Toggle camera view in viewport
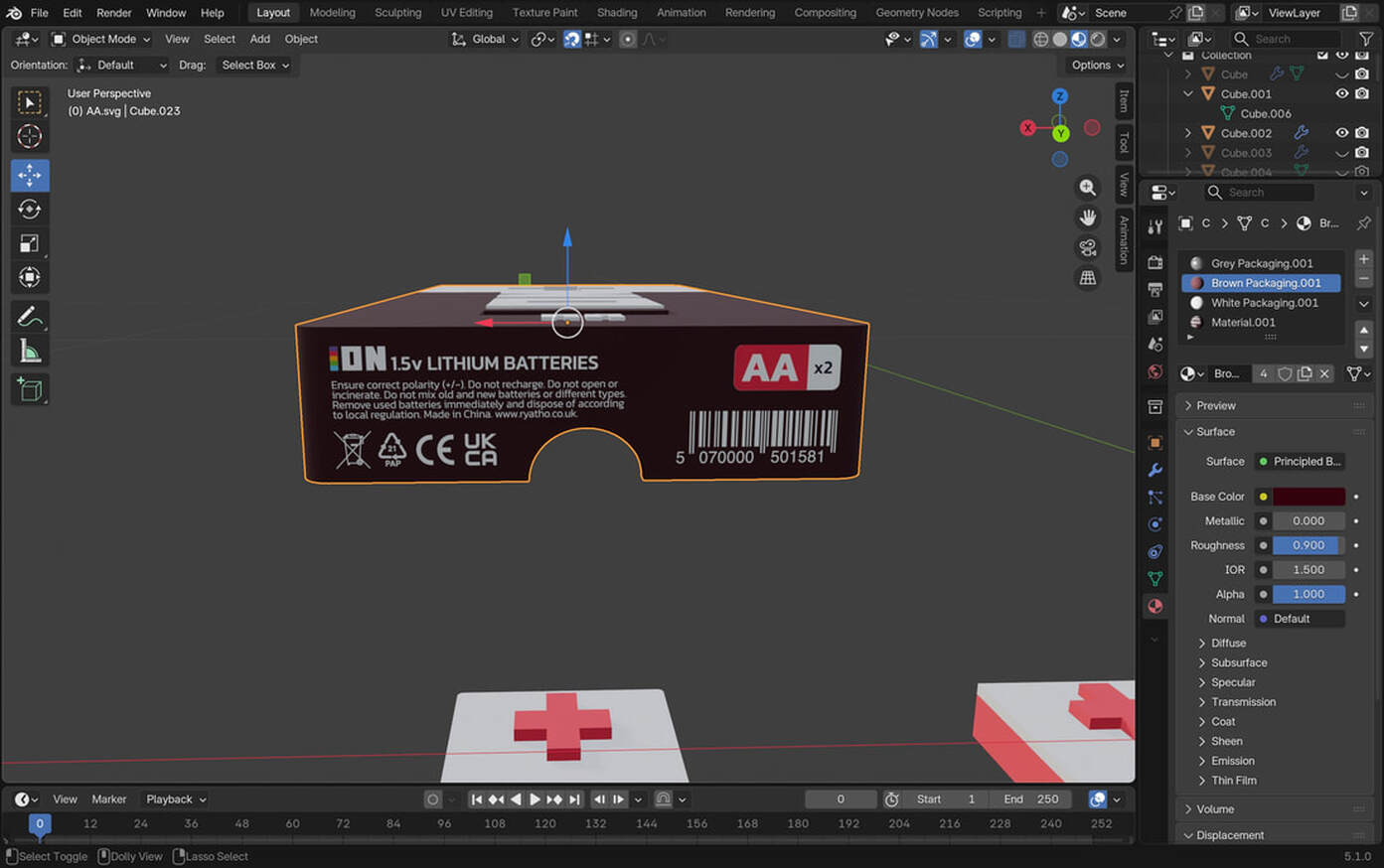The height and width of the screenshot is (868, 1384). pos(1088,248)
